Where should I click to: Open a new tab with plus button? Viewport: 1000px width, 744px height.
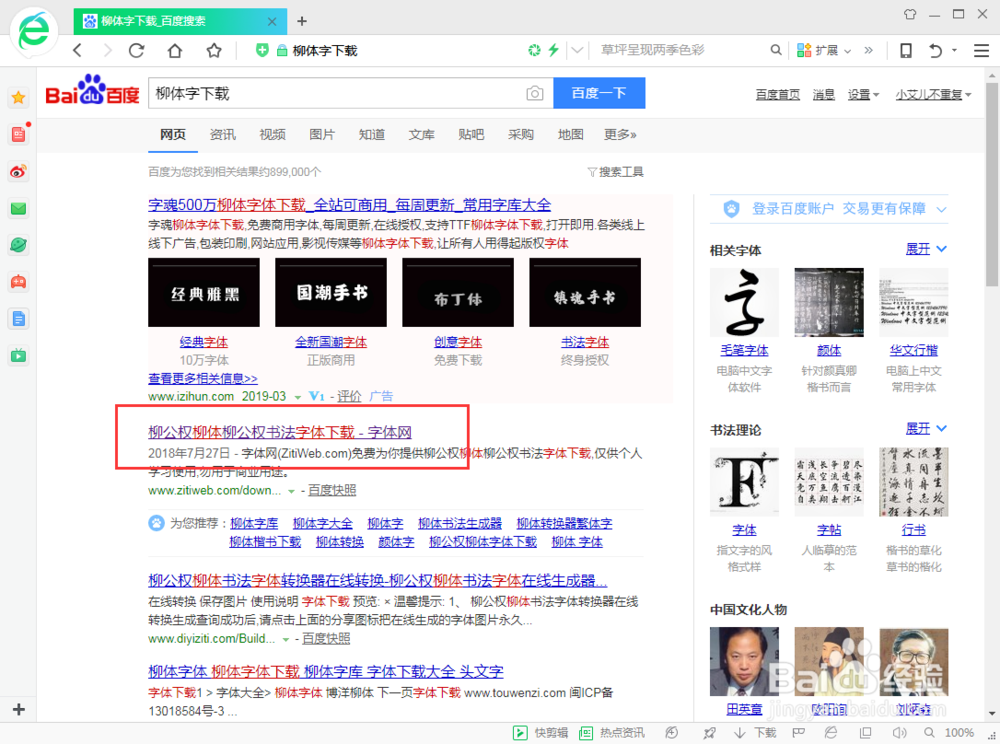pyautogui.click(x=302, y=21)
